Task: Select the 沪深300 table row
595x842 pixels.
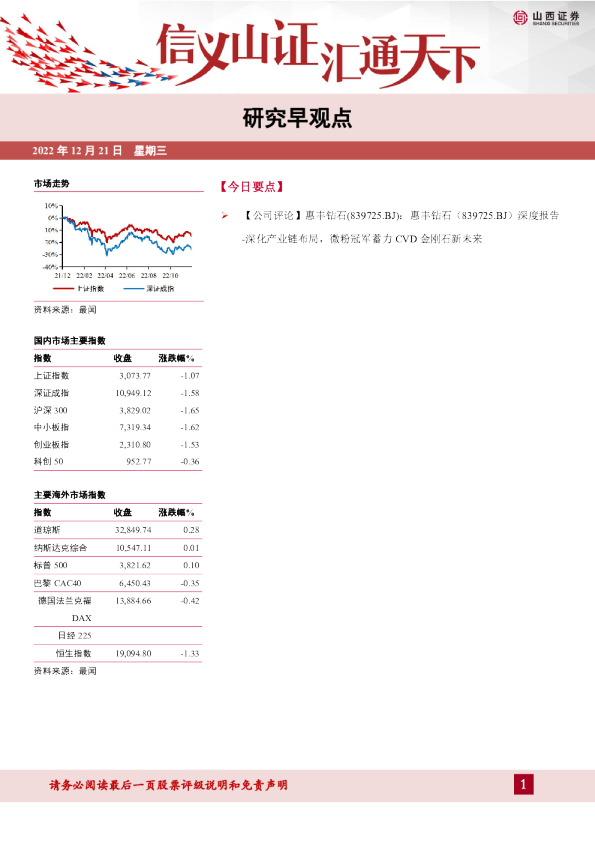Action: pyautogui.click(x=118, y=410)
